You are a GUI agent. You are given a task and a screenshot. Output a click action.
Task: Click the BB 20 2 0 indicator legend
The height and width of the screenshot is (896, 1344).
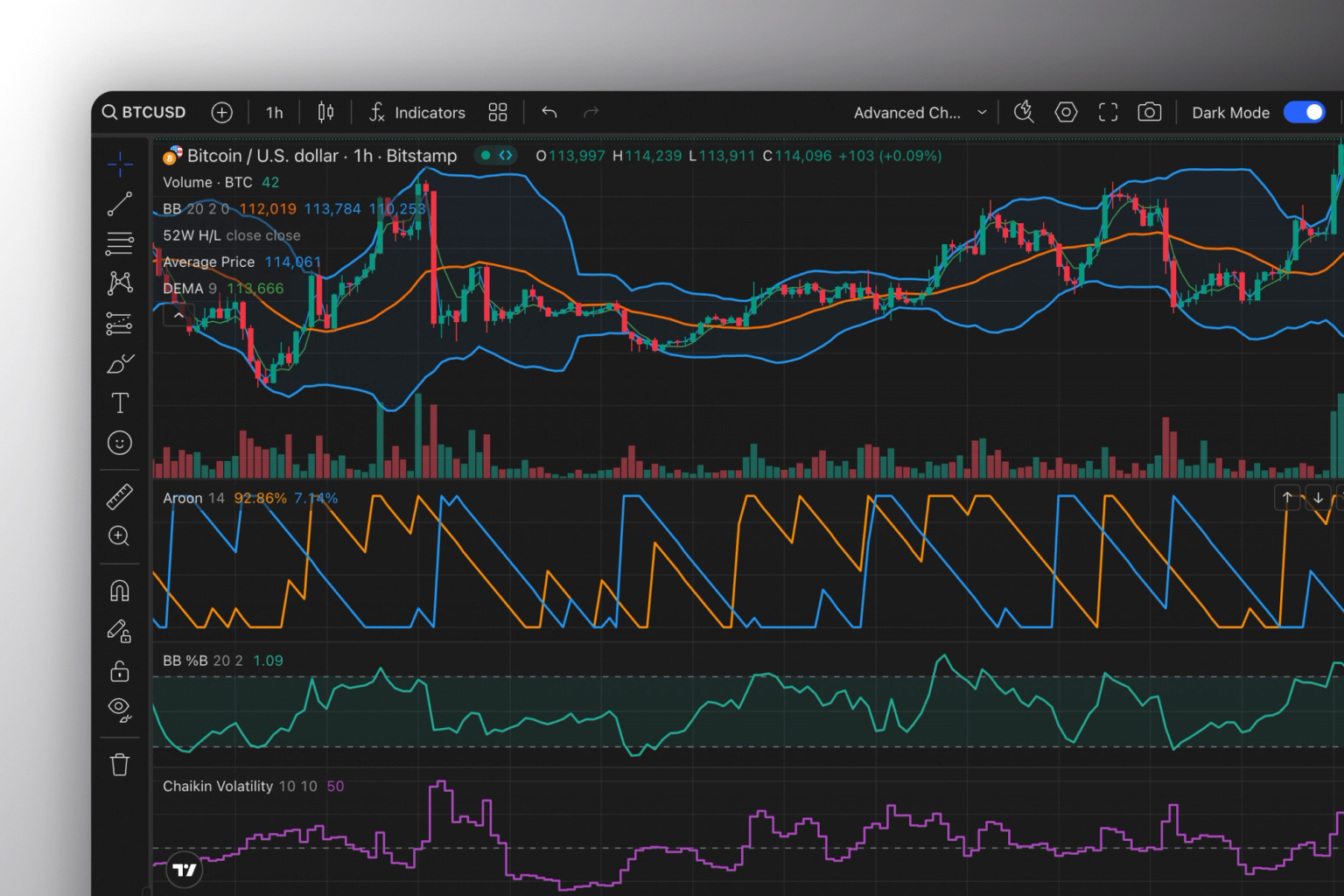point(196,209)
